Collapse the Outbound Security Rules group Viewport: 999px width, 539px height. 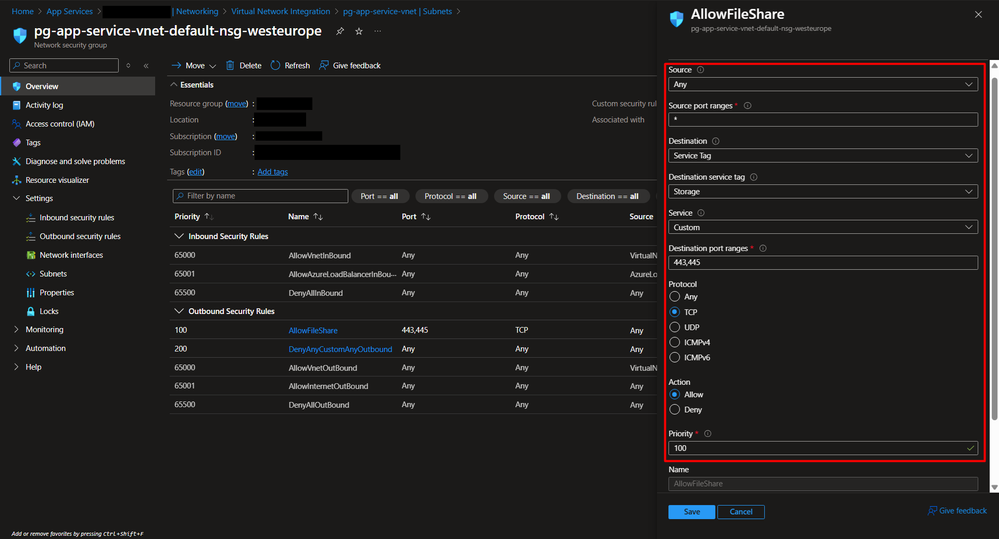[x=179, y=312]
